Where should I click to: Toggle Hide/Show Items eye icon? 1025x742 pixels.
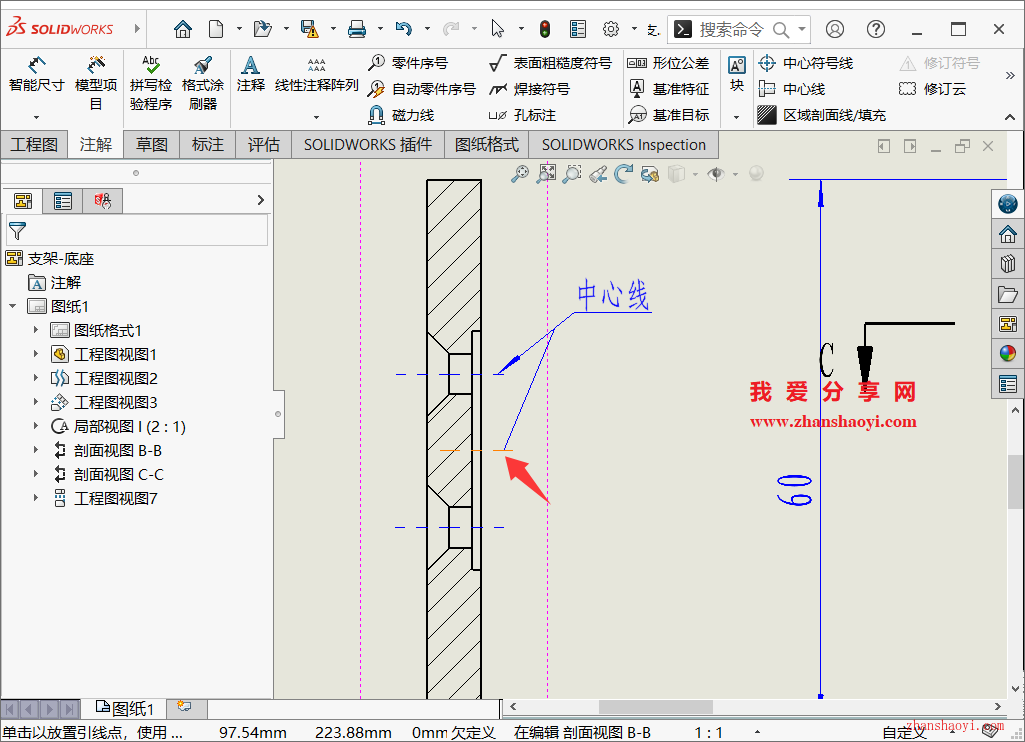click(x=716, y=173)
